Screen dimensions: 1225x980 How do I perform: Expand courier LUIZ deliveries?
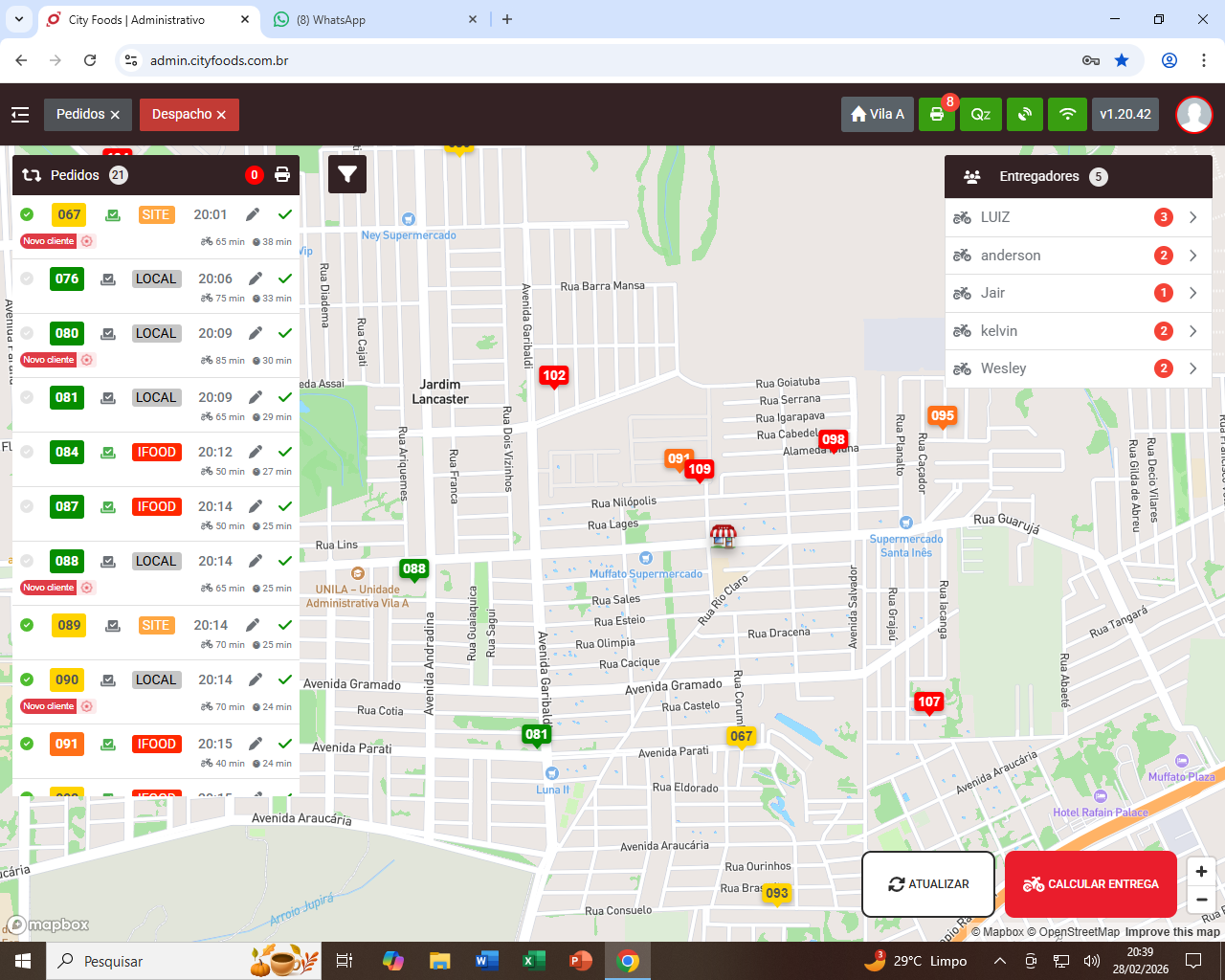tap(1193, 217)
